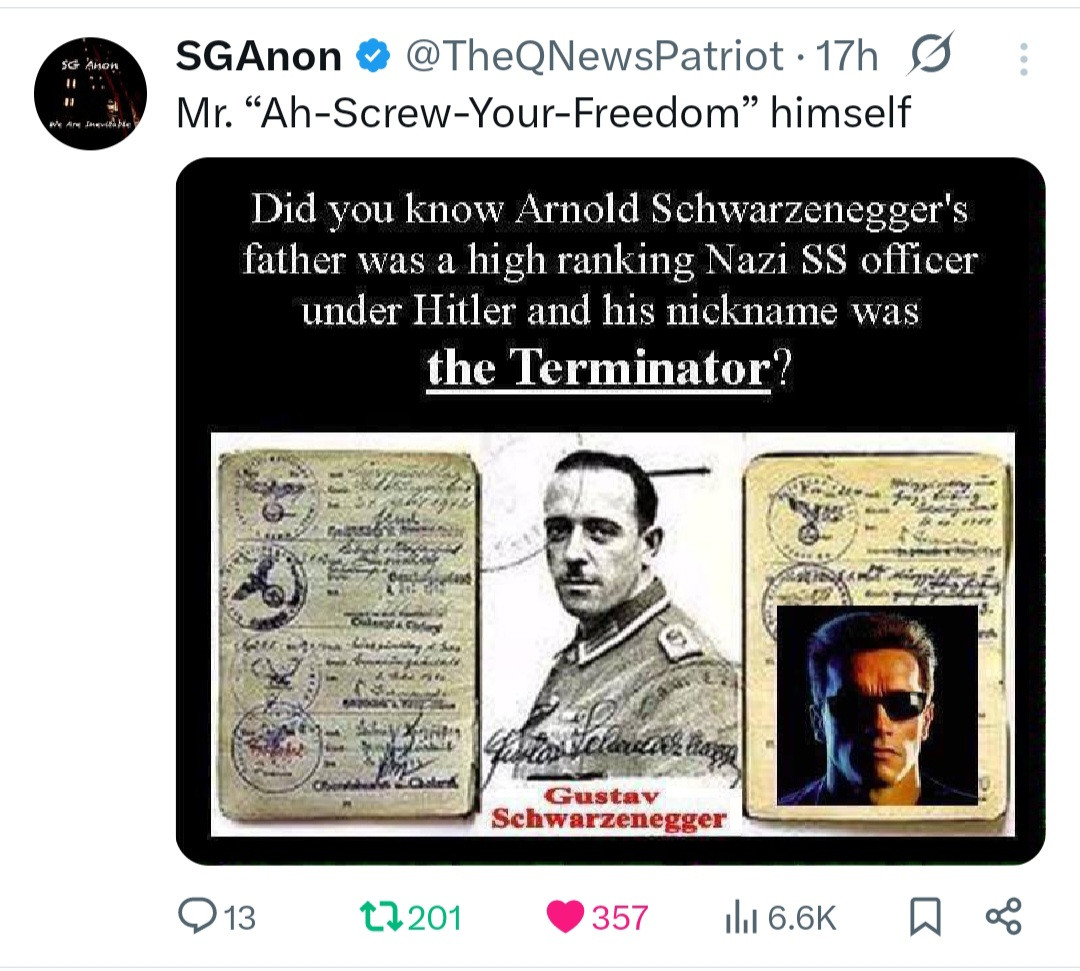Open the attached meme image

click(x=611, y=511)
